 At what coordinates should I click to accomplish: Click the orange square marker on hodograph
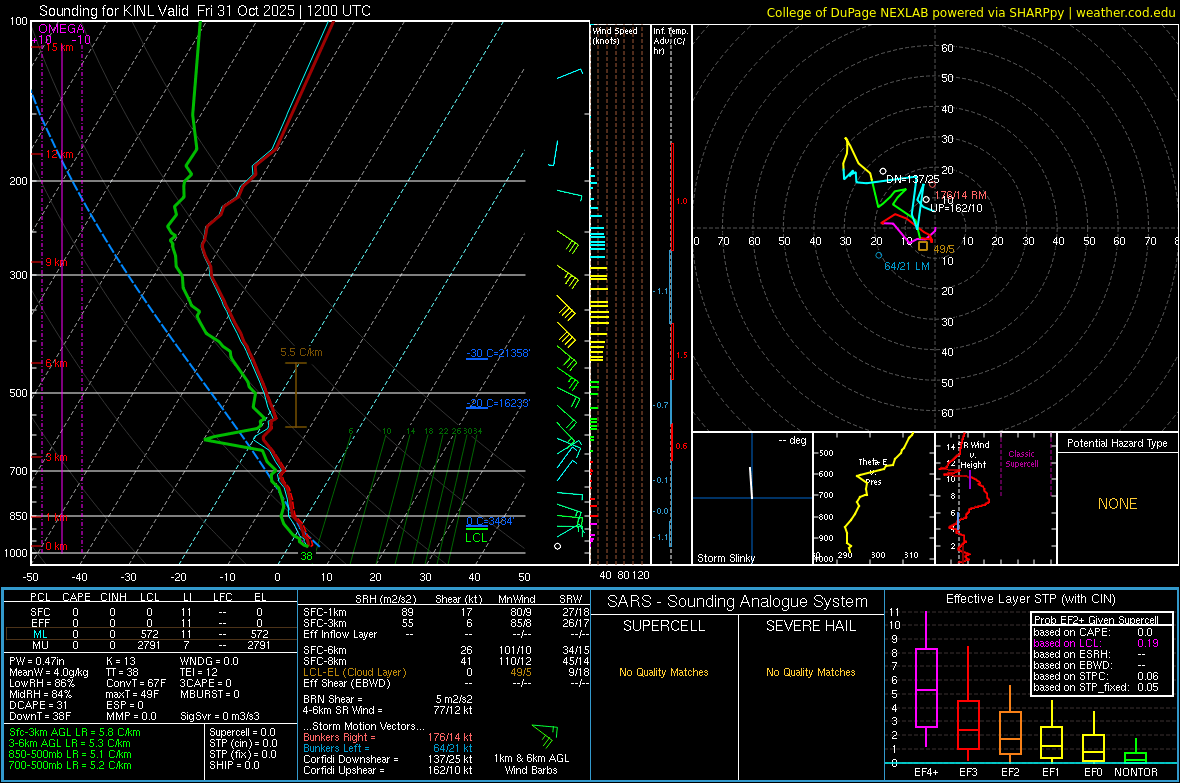(x=923, y=246)
